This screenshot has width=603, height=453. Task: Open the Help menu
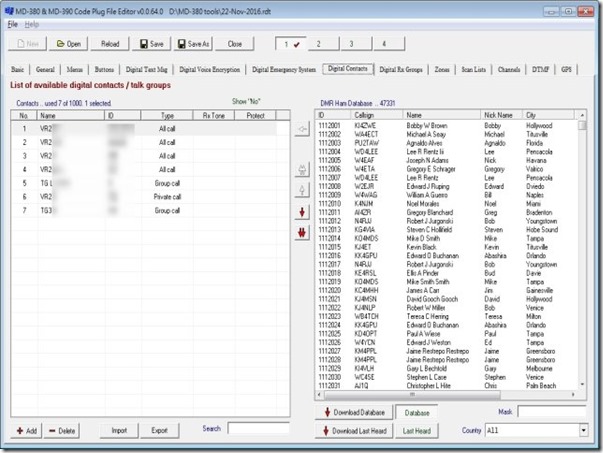(x=32, y=24)
